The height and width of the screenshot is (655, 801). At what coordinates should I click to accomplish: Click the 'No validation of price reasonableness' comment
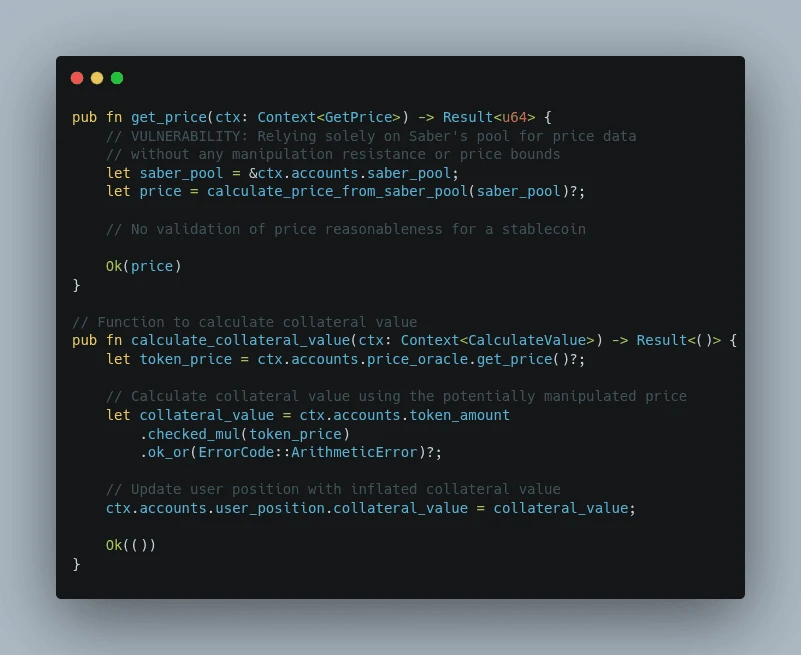(x=345, y=229)
